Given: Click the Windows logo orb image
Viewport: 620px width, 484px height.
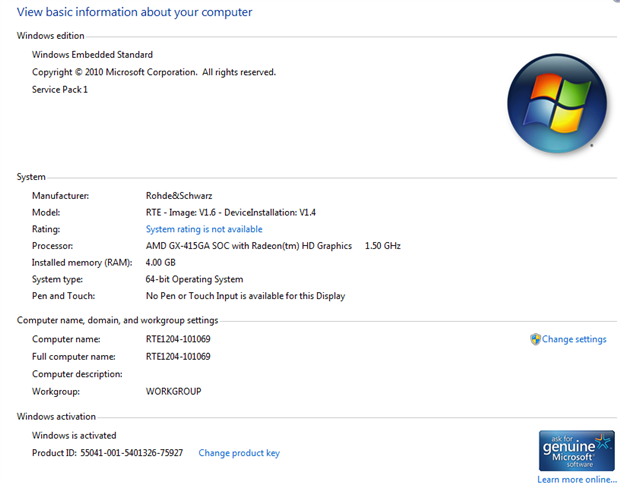Looking at the screenshot, I should pyautogui.click(x=557, y=104).
